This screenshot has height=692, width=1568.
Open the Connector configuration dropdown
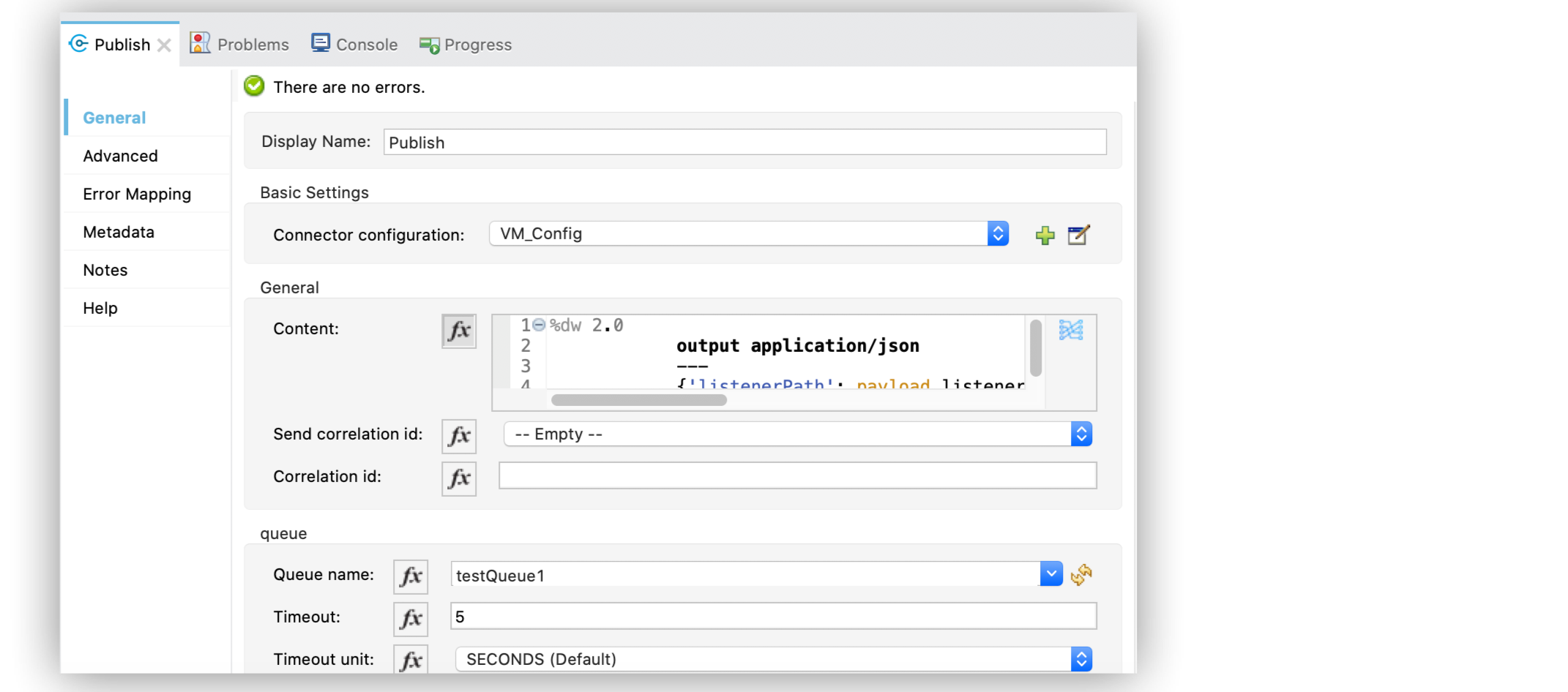998,233
